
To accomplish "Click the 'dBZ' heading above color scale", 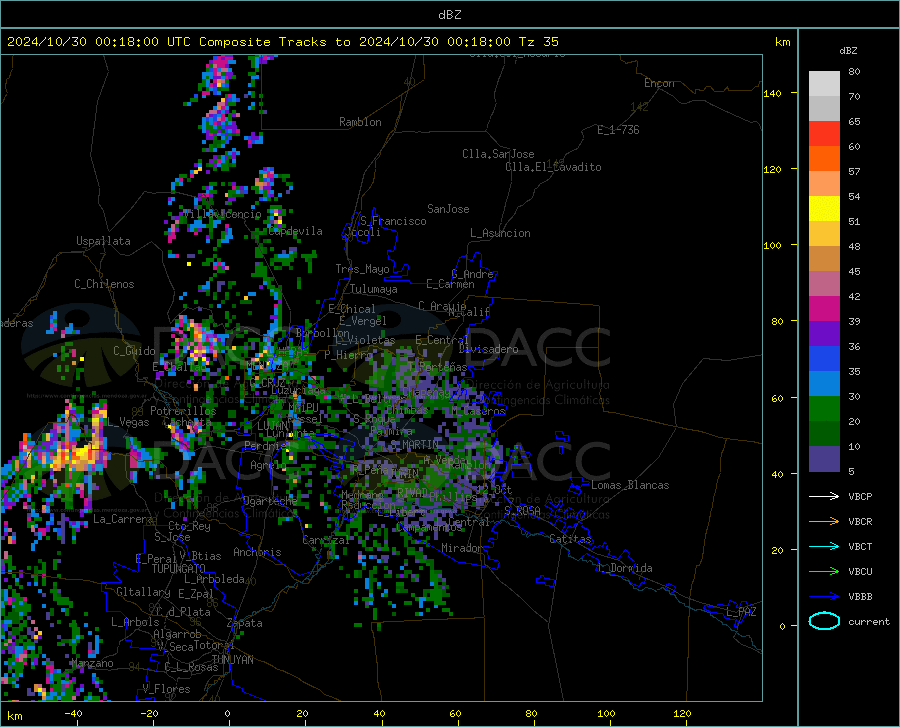I will point(848,50).
